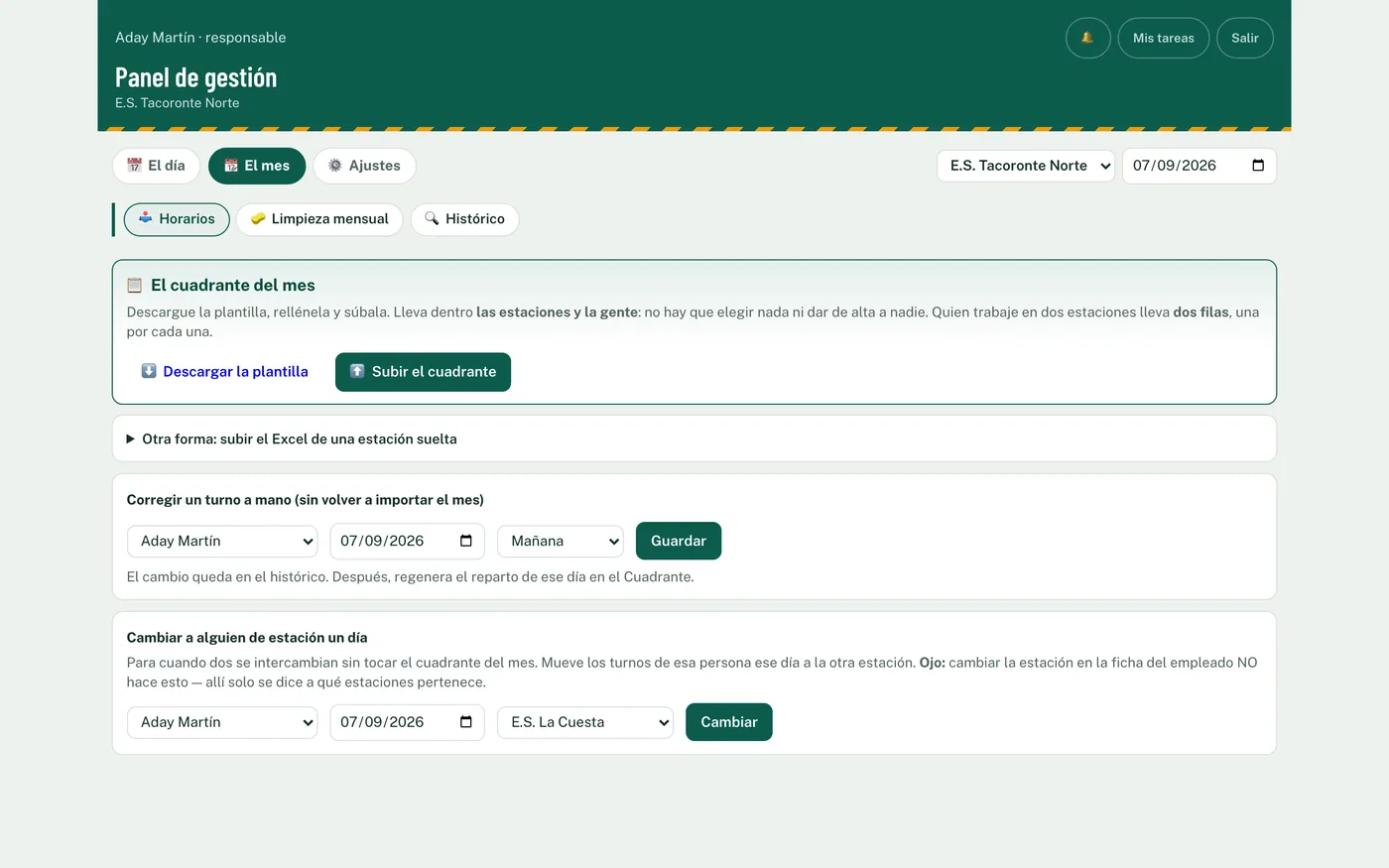
Task: Switch to El día tab
Action: (x=156, y=166)
